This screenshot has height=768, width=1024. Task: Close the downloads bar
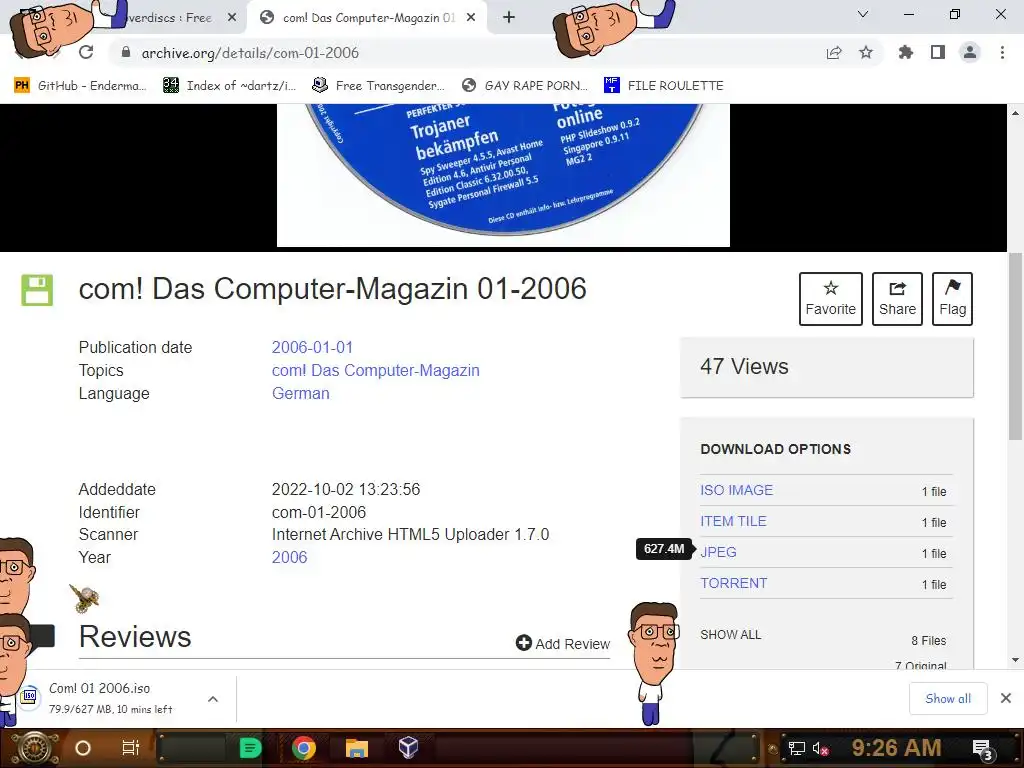click(x=1006, y=698)
